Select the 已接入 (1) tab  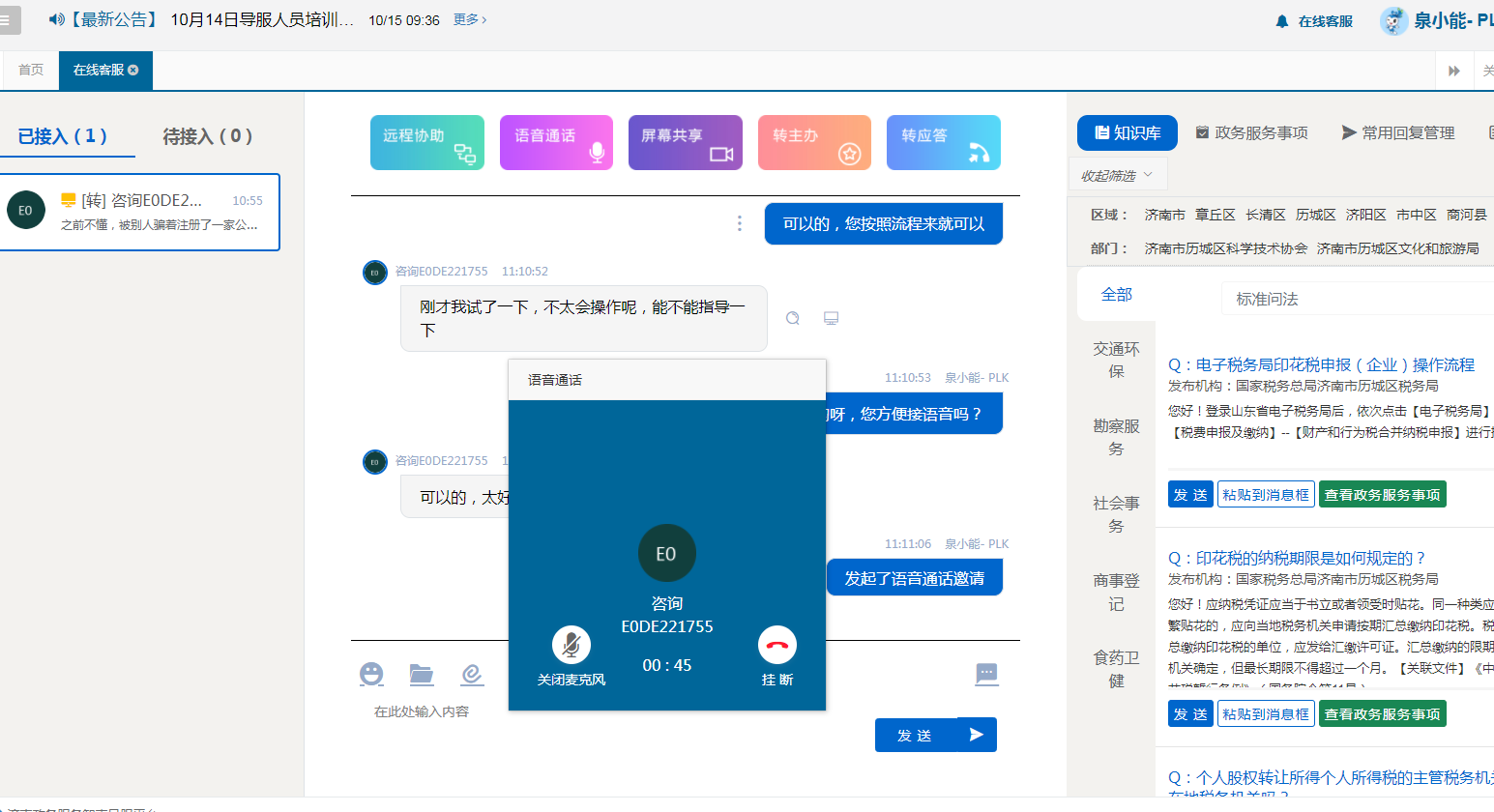tap(64, 136)
